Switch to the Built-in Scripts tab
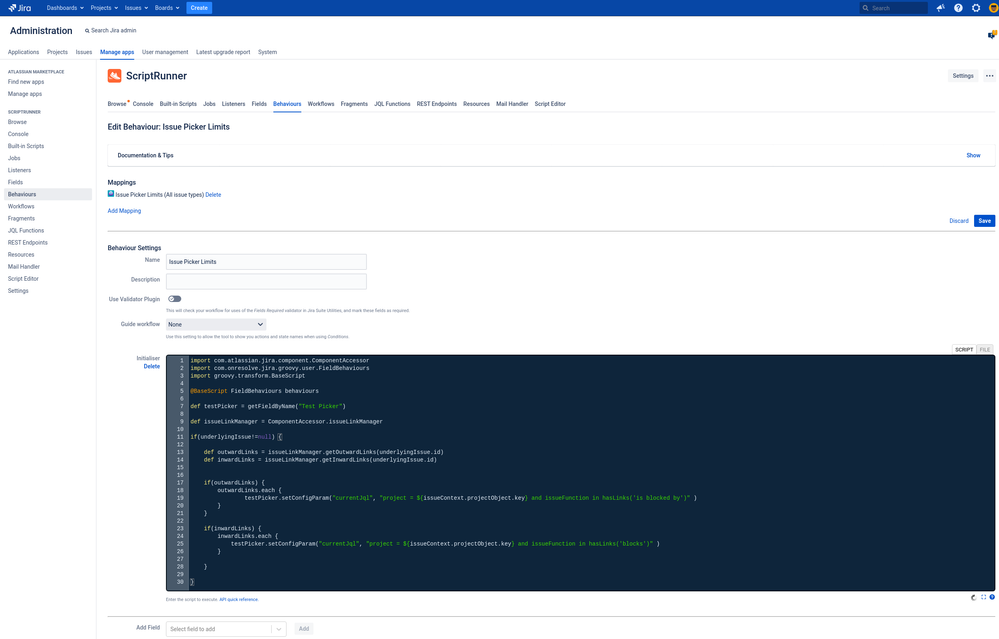 [x=178, y=104]
